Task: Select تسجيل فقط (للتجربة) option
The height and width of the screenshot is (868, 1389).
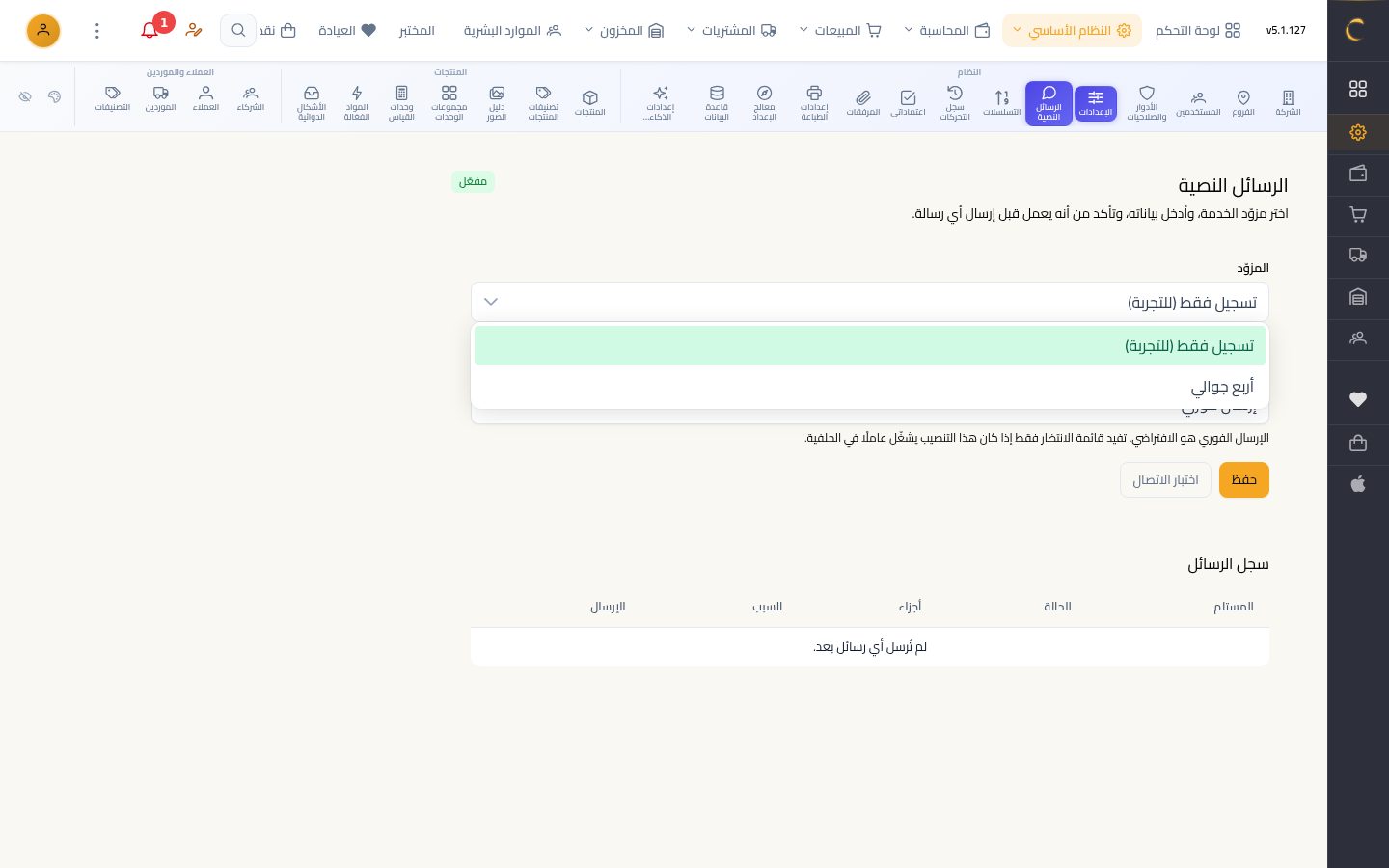Action: click(x=870, y=345)
